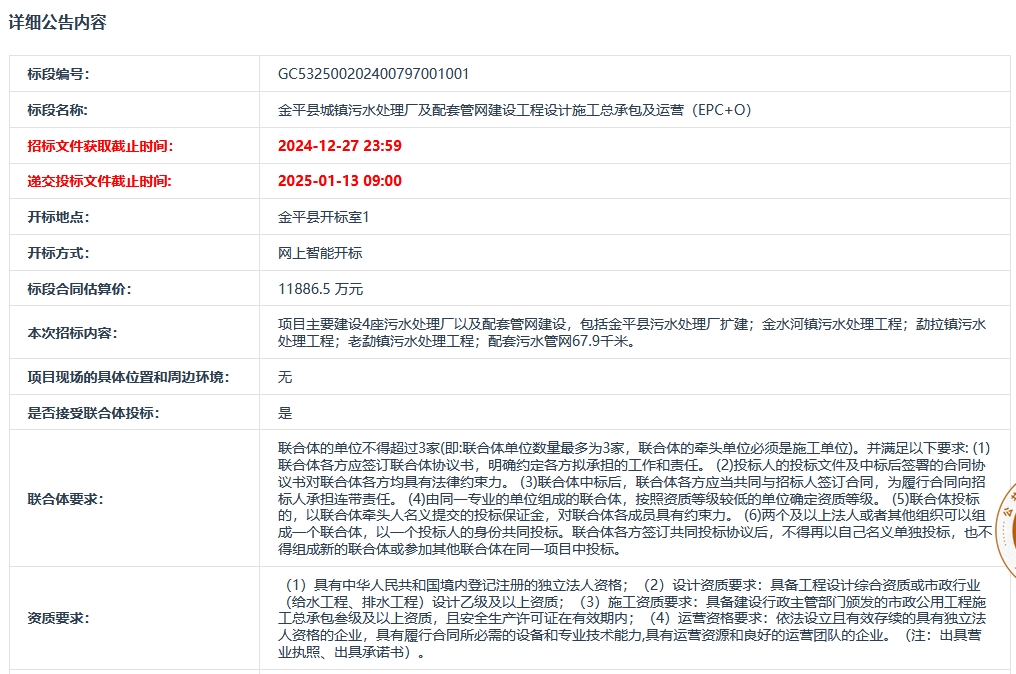Image resolution: width=1016 pixels, height=674 pixels.
Task: Click the 标段合同估算价 label
Action: click(x=79, y=289)
